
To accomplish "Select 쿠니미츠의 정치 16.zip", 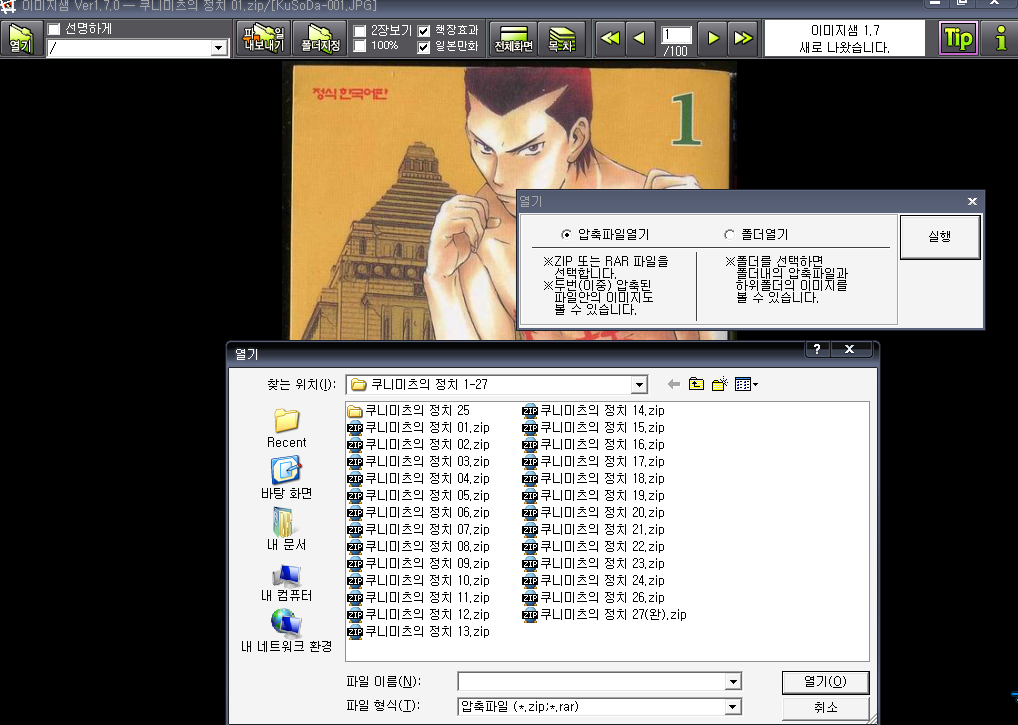I will coord(593,445).
